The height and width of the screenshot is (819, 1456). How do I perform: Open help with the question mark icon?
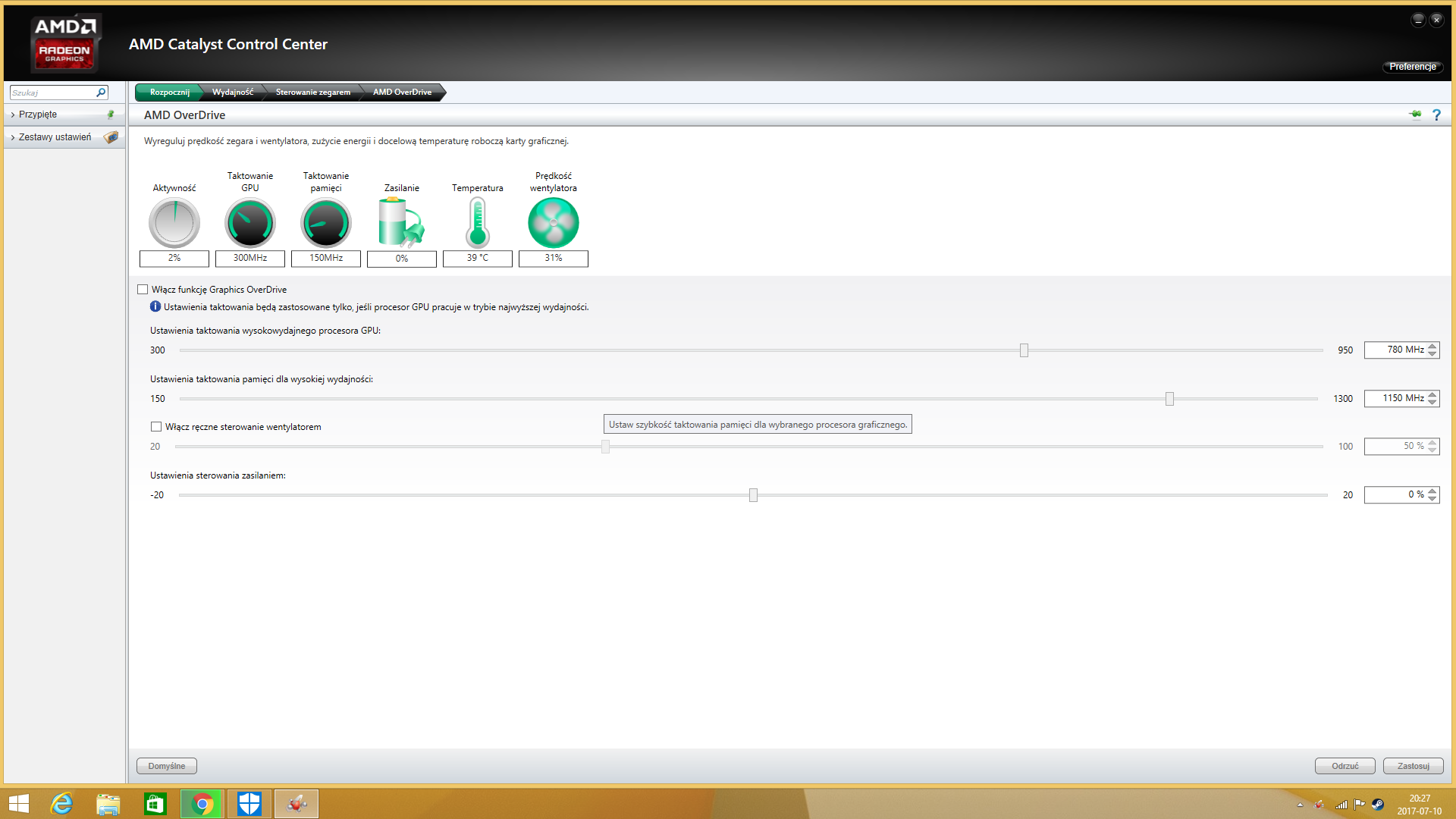coord(1436,115)
